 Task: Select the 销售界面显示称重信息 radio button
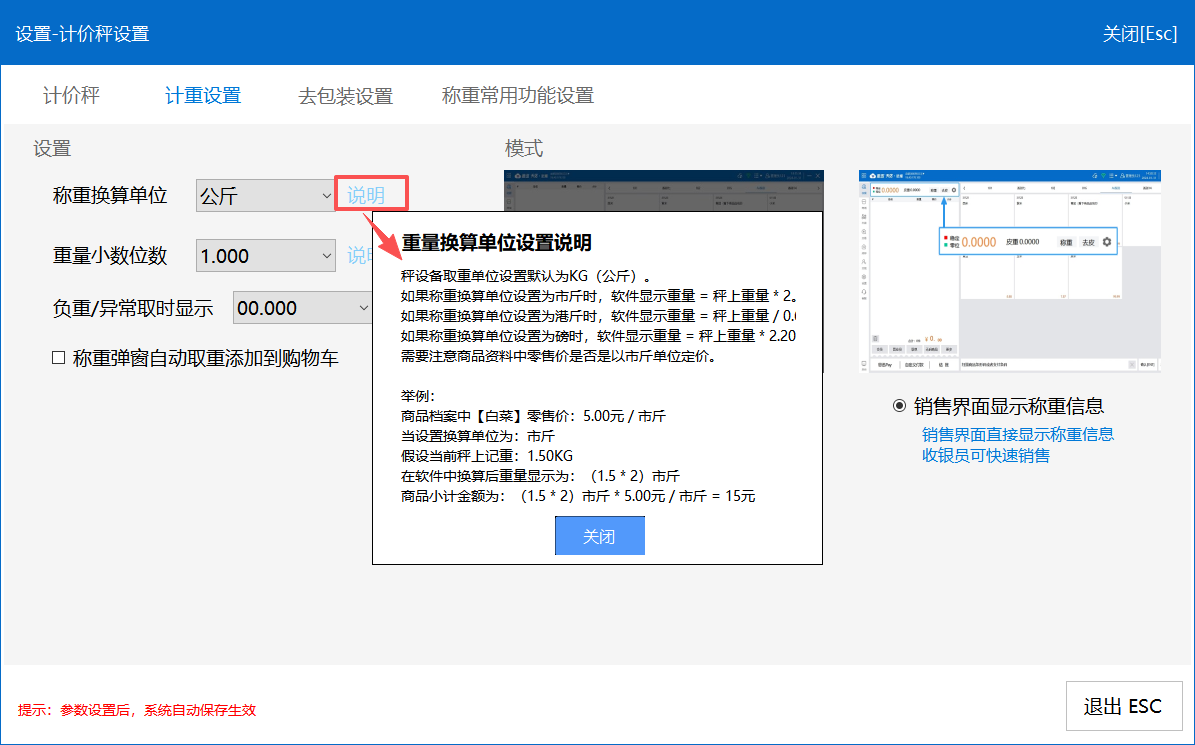click(x=898, y=406)
